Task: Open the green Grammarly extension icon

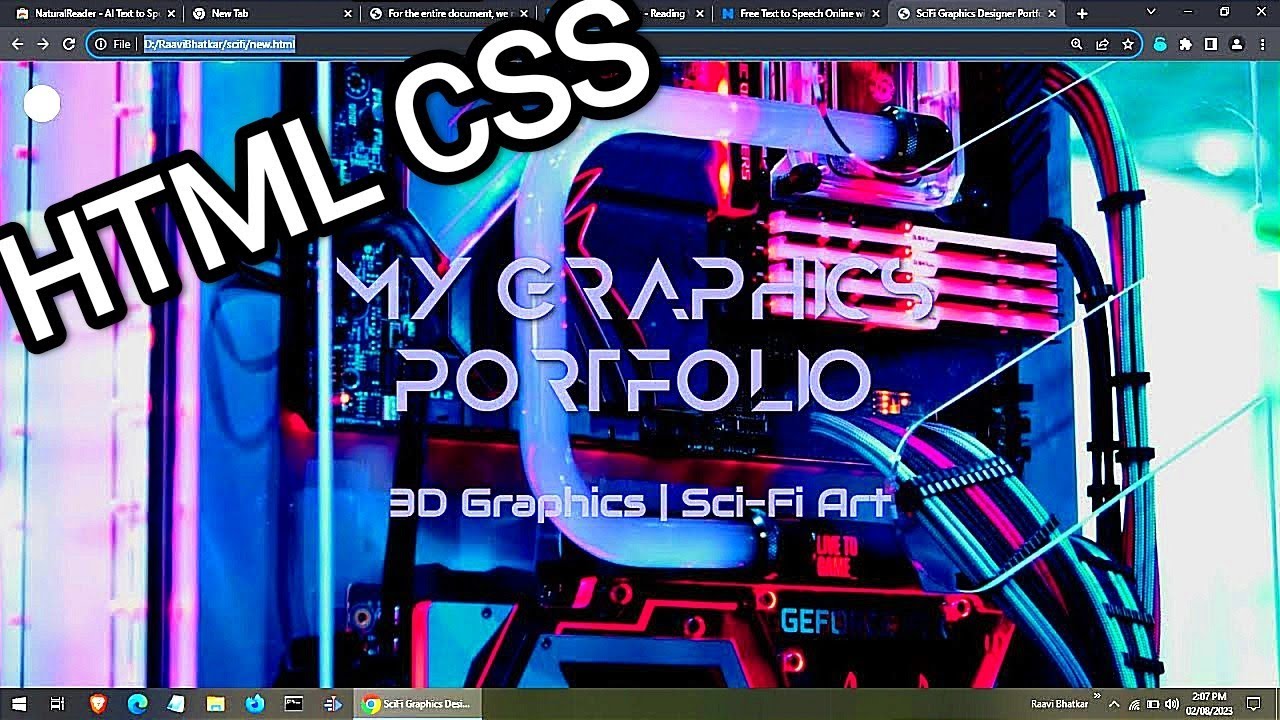Action: (1160, 44)
